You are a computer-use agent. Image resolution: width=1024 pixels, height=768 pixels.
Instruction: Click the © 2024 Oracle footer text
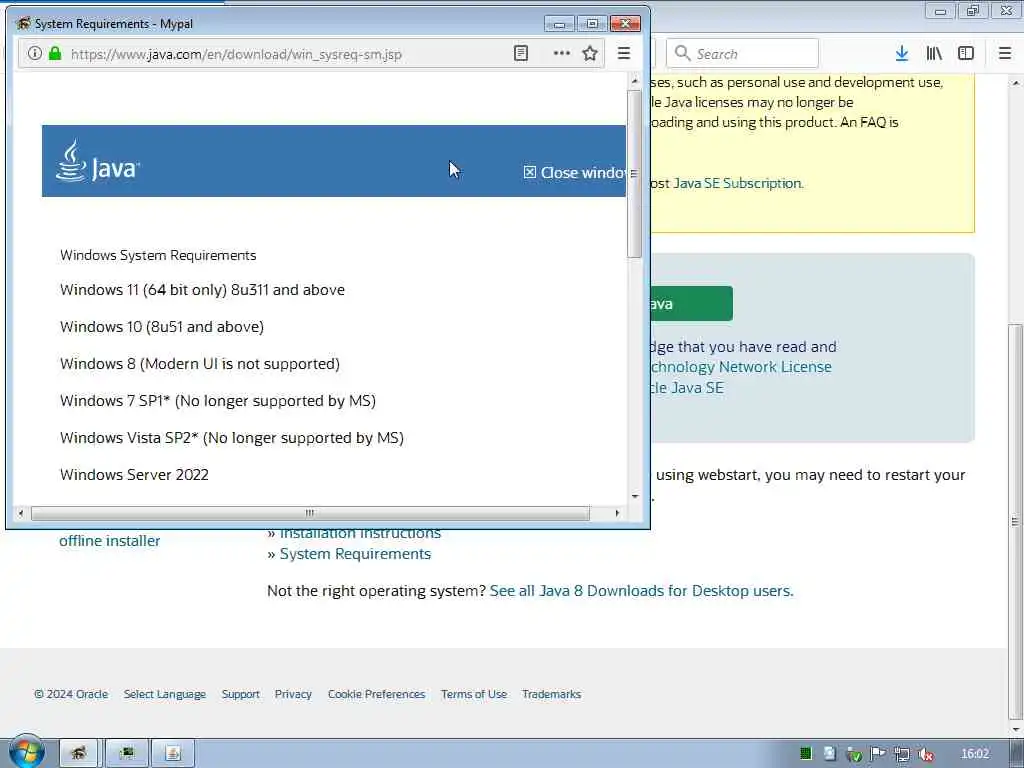71,694
